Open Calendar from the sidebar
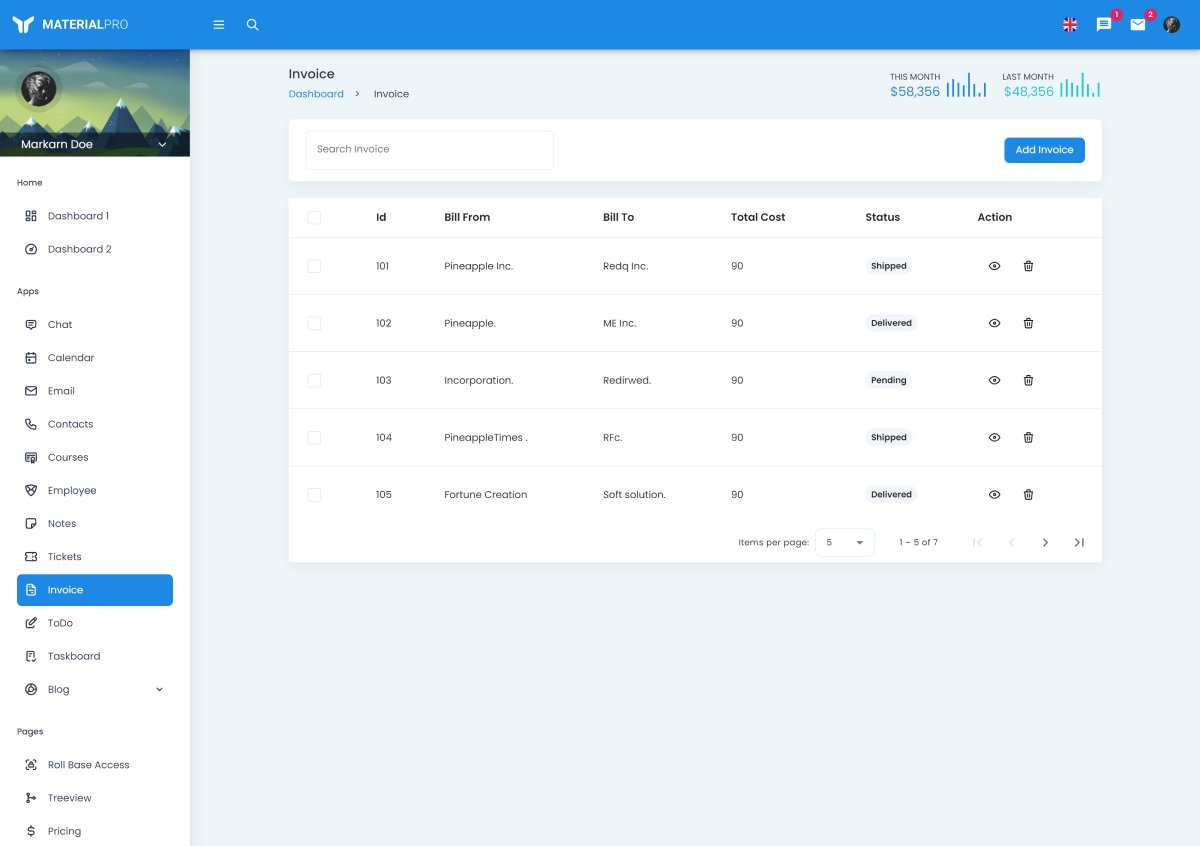The image size is (1200, 846). pos(71,357)
